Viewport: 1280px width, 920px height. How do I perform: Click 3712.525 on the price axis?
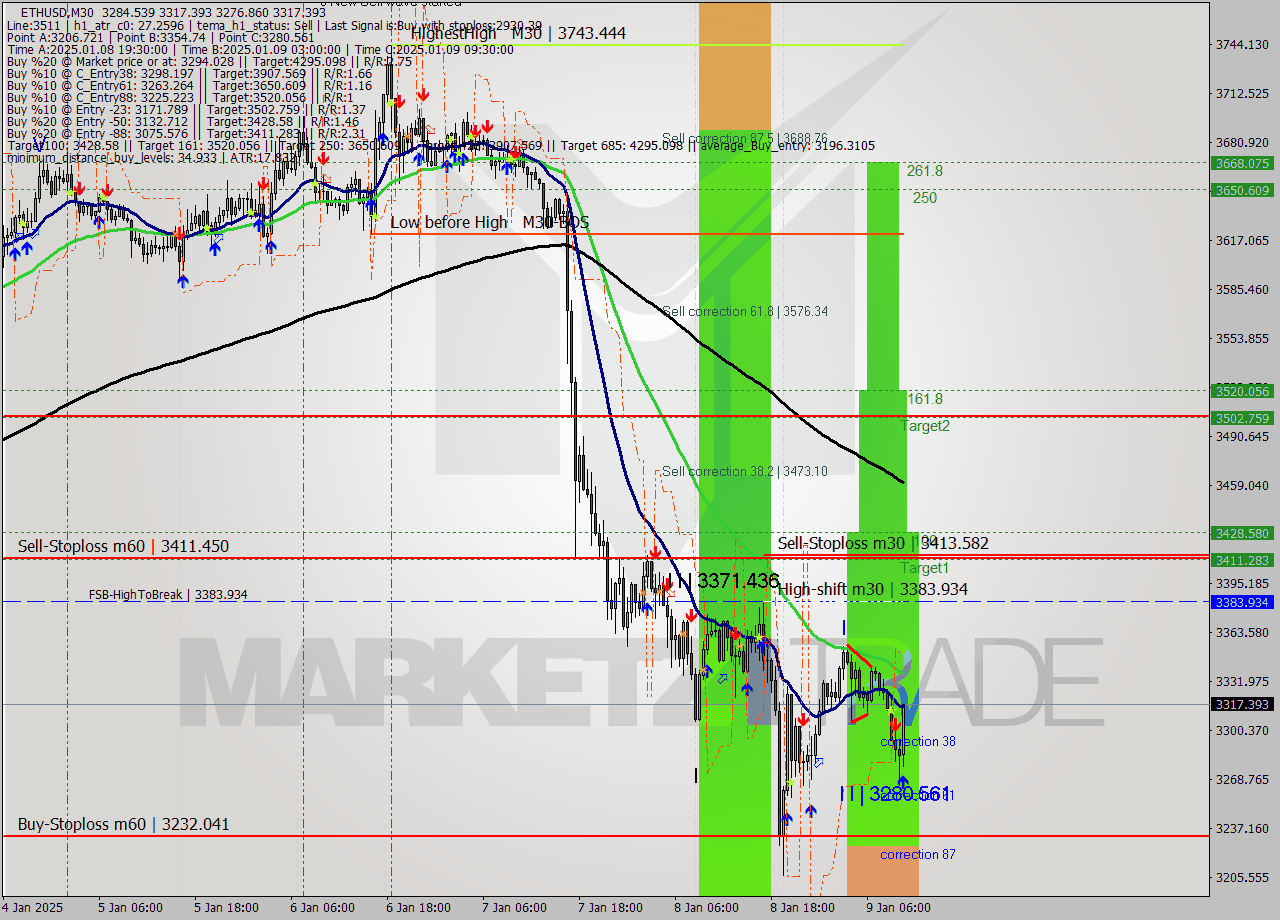1242,93
